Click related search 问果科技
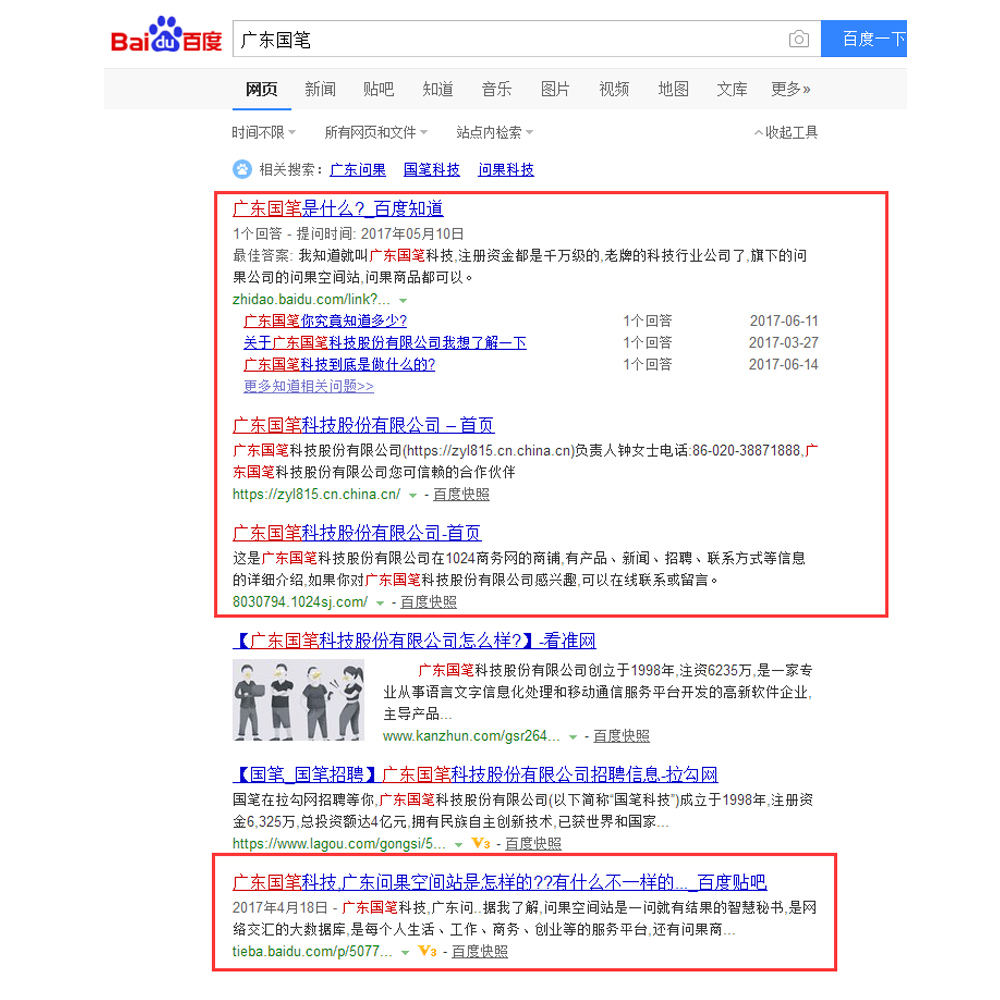This screenshot has width=1000, height=1000. pyautogui.click(x=506, y=170)
